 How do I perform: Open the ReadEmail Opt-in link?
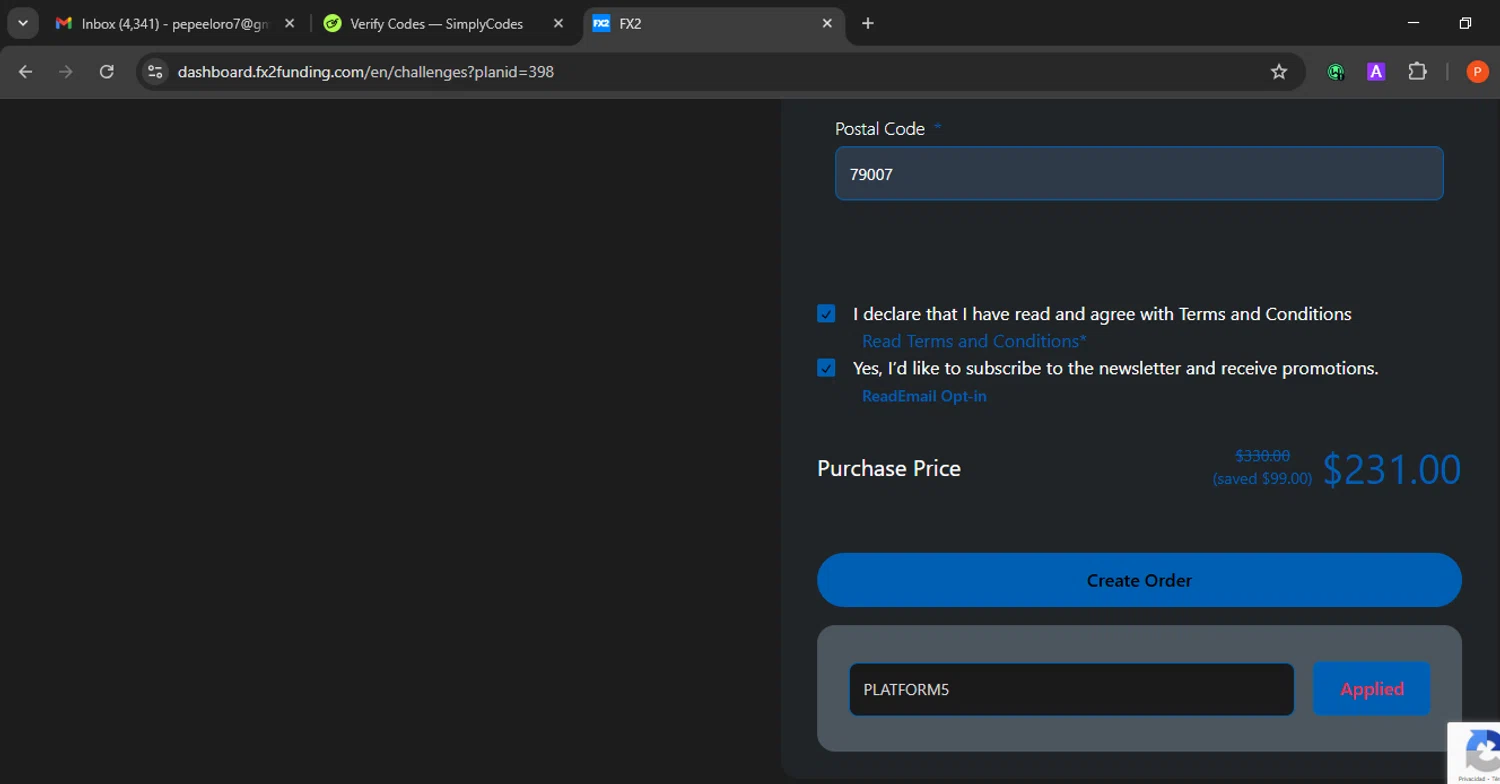click(x=924, y=396)
